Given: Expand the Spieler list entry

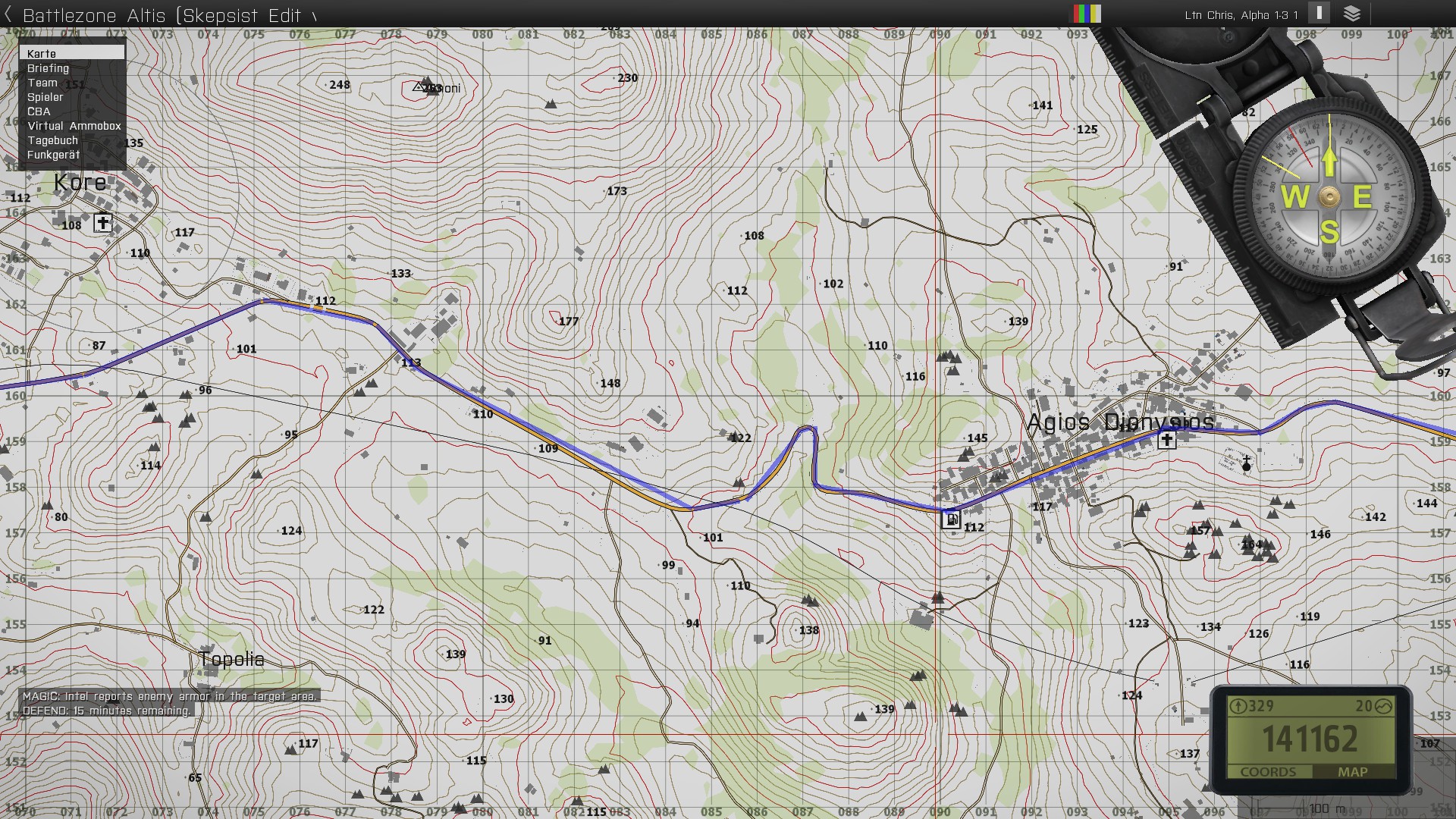Looking at the screenshot, I should (45, 97).
